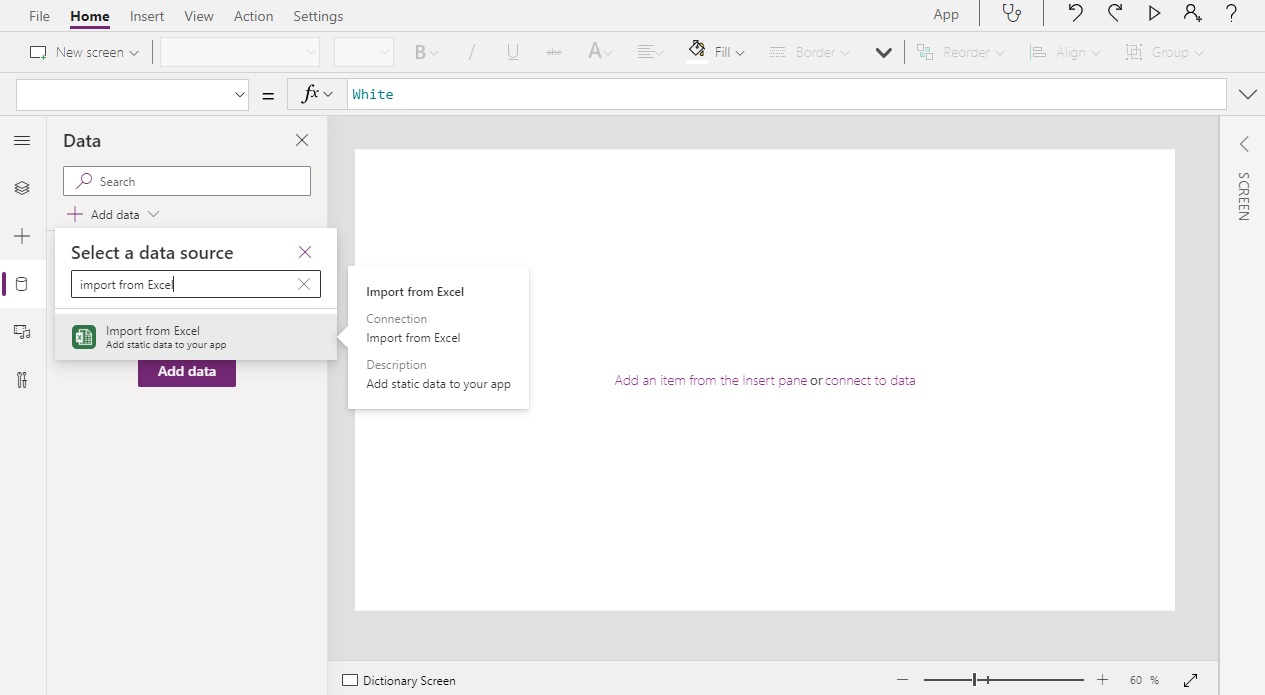Toggle bold text formatting
1265x695 pixels.
tap(420, 51)
